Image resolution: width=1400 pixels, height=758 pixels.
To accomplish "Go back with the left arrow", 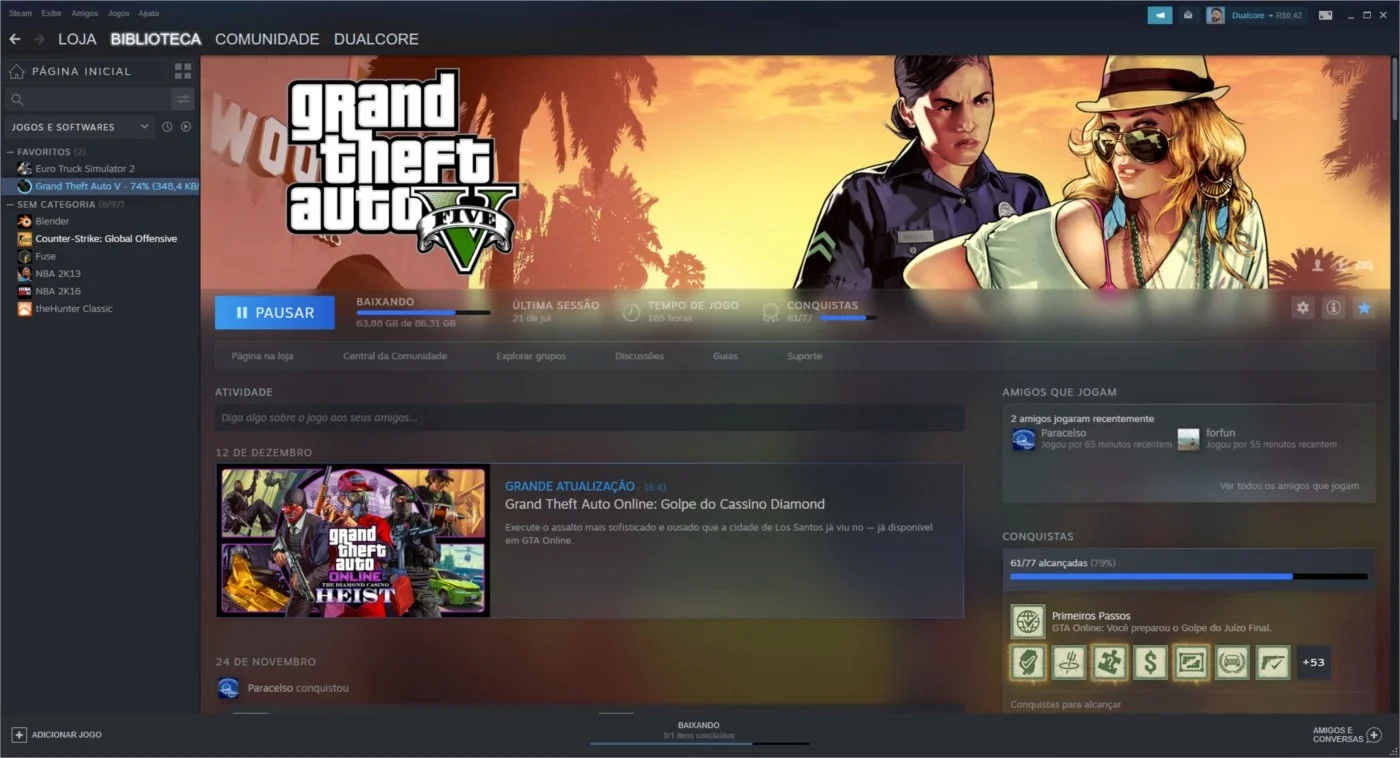I will [15, 39].
